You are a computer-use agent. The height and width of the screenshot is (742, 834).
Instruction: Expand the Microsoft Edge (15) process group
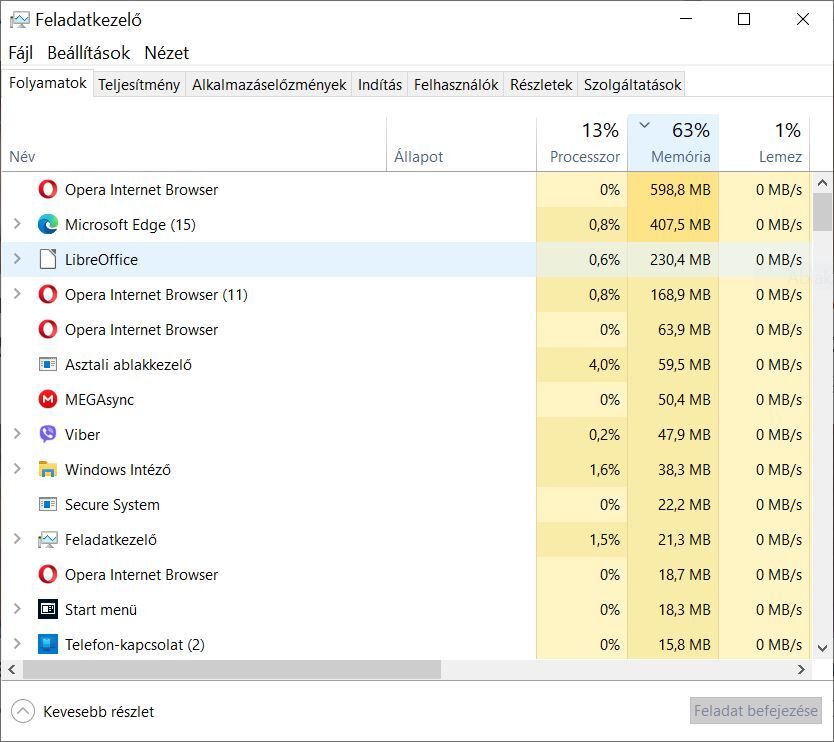[x=17, y=224]
